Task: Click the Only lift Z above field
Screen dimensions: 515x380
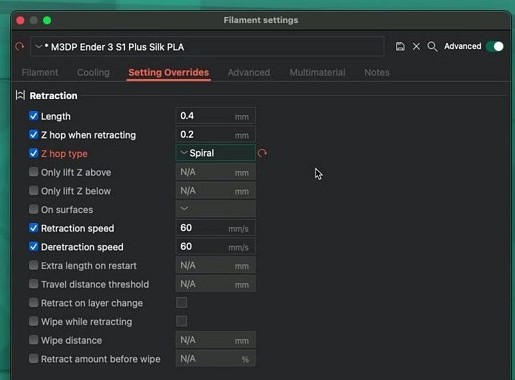Action: (x=216, y=172)
